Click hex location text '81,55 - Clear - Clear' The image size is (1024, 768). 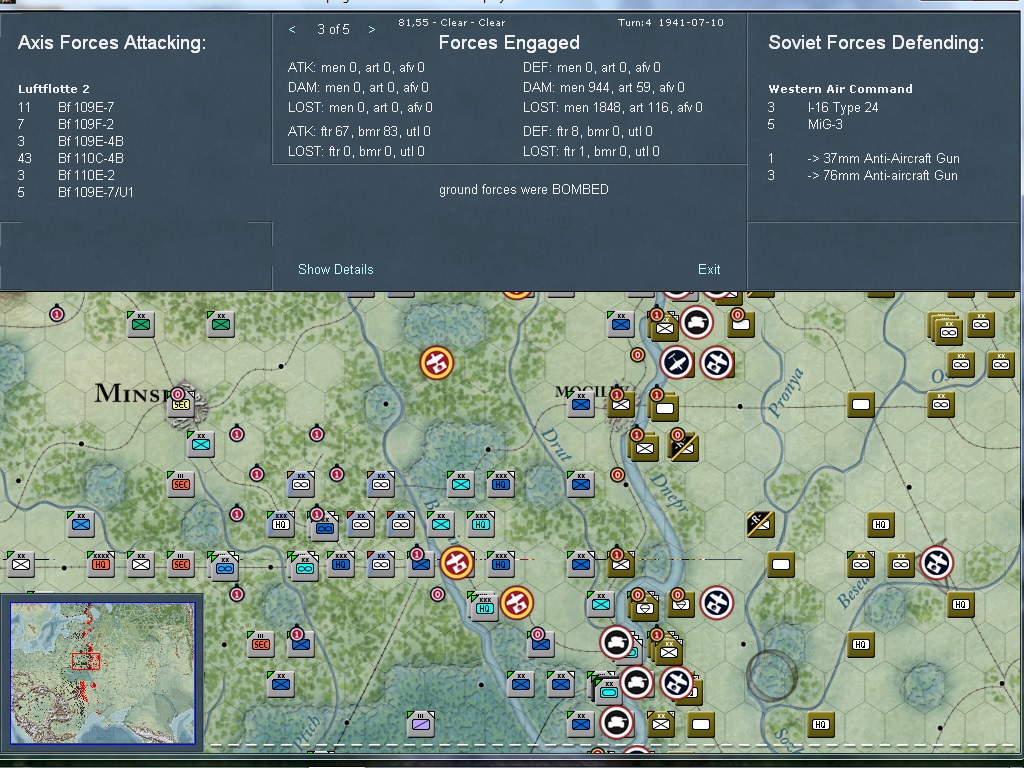(x=452, y=22)
